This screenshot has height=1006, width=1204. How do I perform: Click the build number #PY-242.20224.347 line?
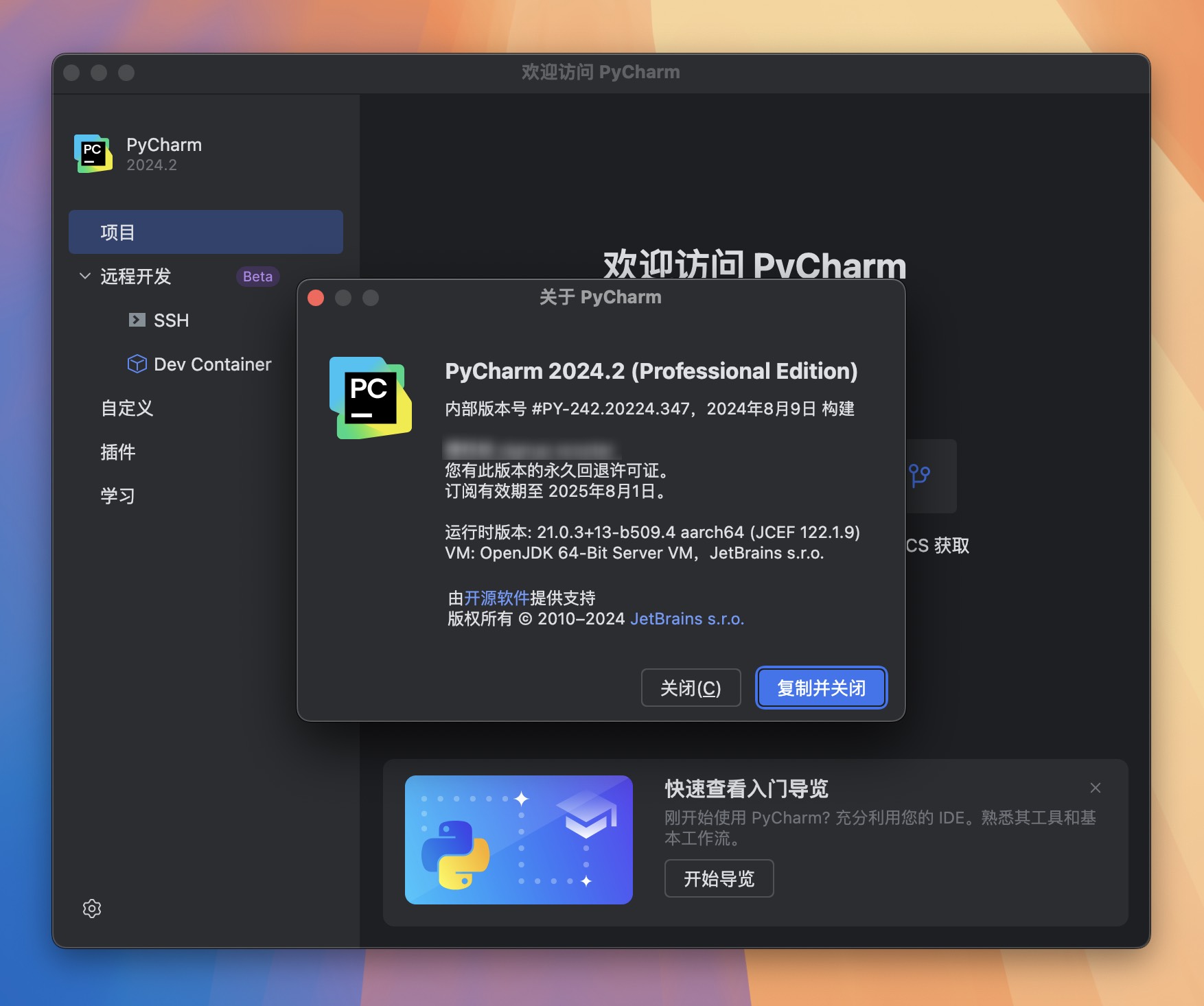650,409
